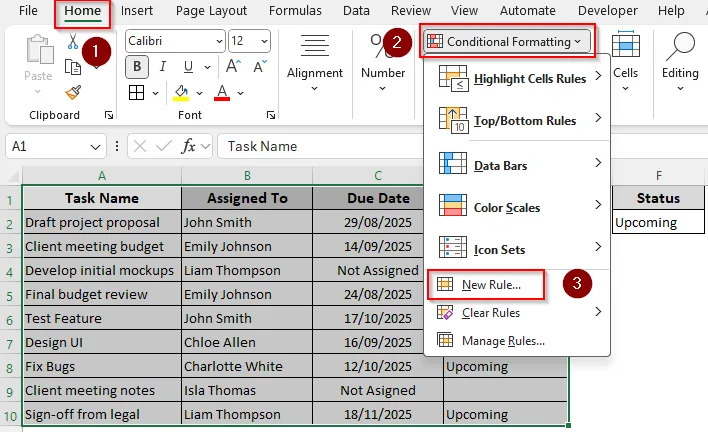Click cell '18/11/2025'
The width and height of the screenshot is (708, 432).
click(x=378, y=414)
